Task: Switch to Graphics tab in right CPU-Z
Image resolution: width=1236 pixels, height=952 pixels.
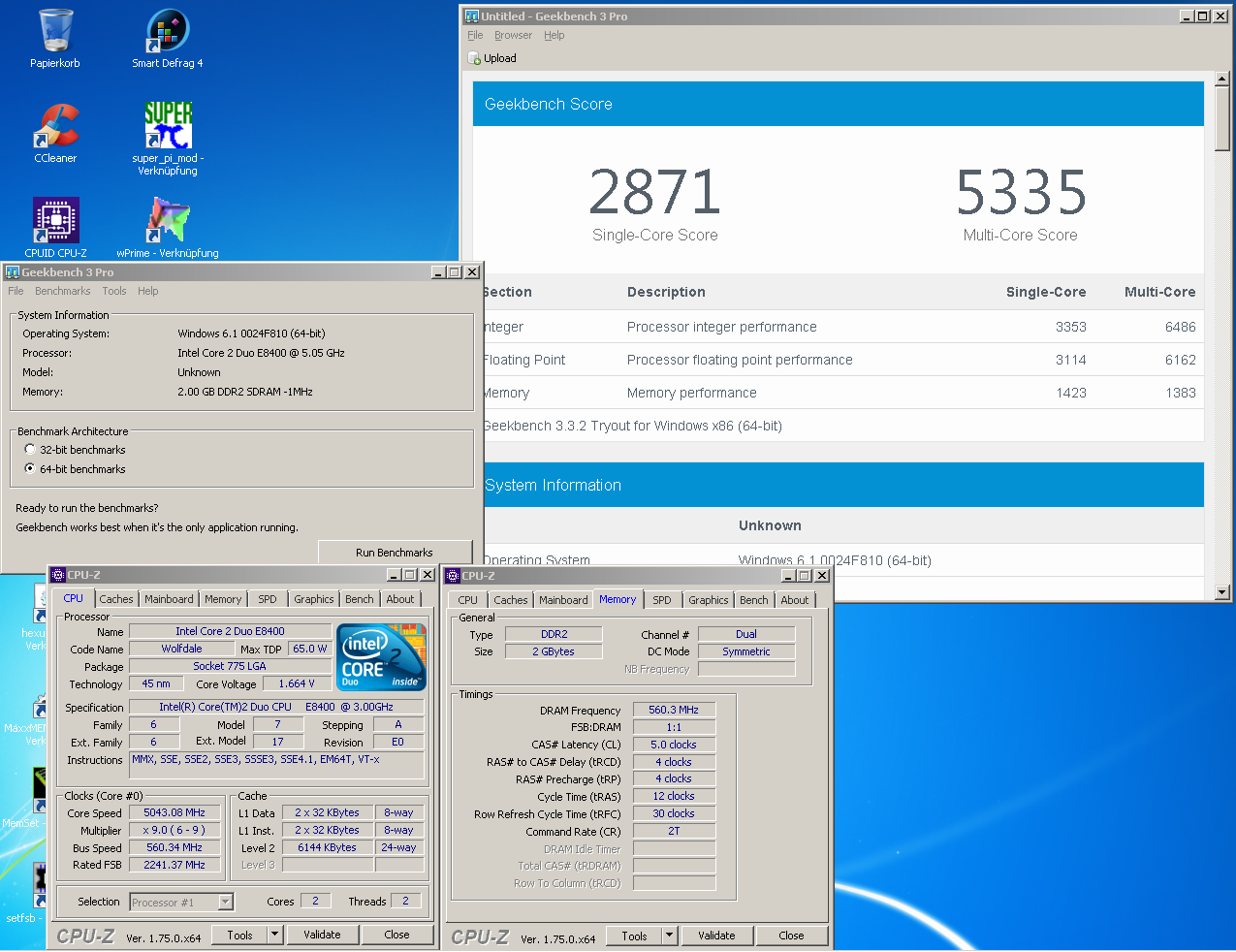Action: (x=709, y=601)
